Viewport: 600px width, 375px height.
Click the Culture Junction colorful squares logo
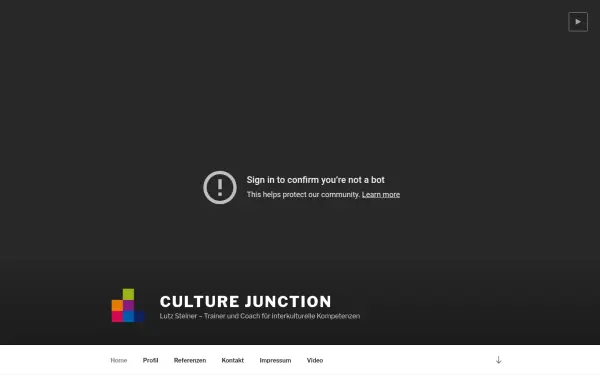tap(128, 305)
